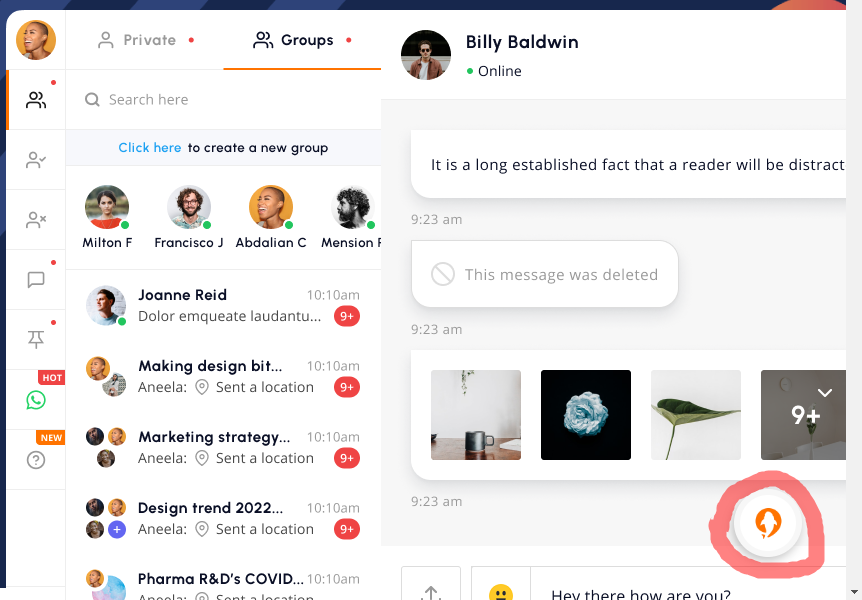This screenshot has width=862, height=600.
Task: Switch to the Groups tab
Action: (x=302, y=40)
